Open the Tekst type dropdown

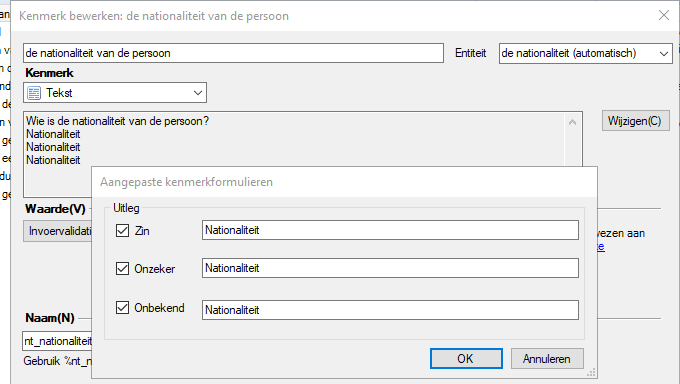pos(115,93)
